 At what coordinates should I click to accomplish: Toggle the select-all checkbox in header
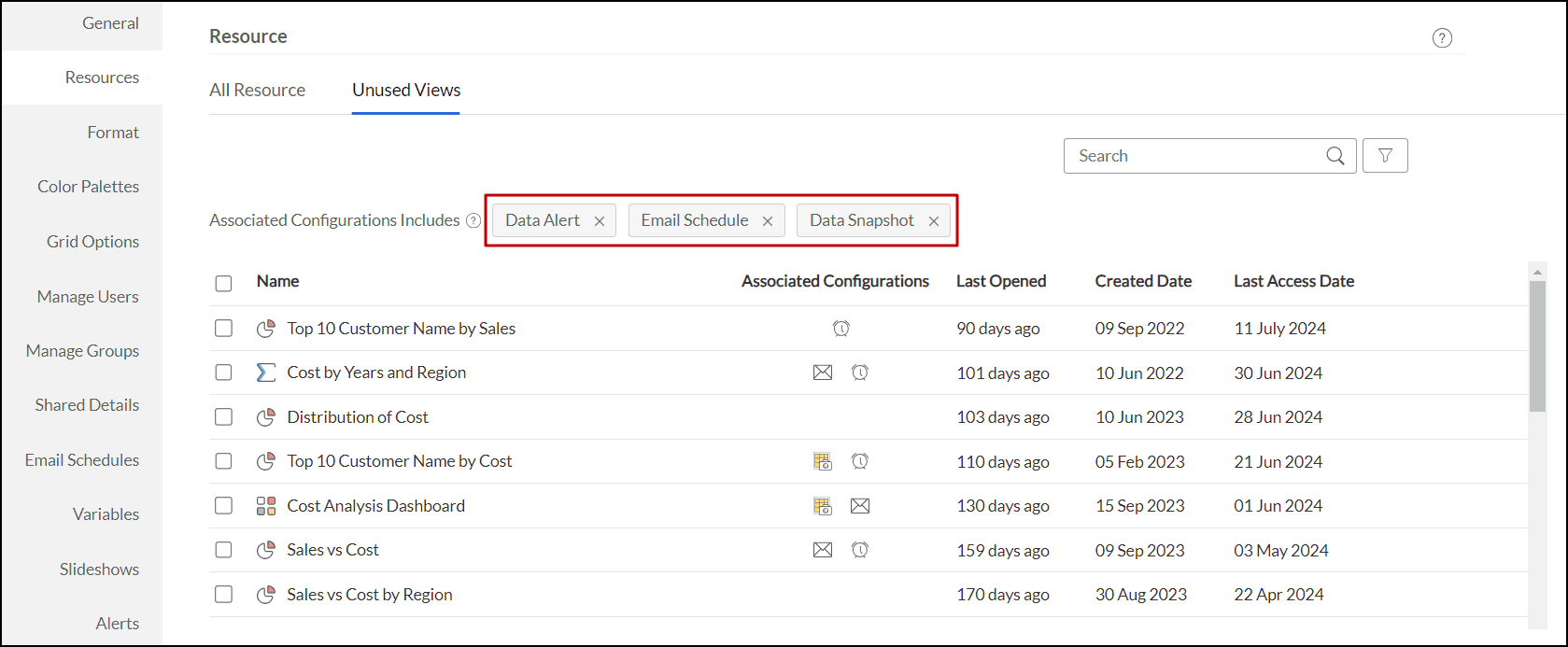point(223,283)
